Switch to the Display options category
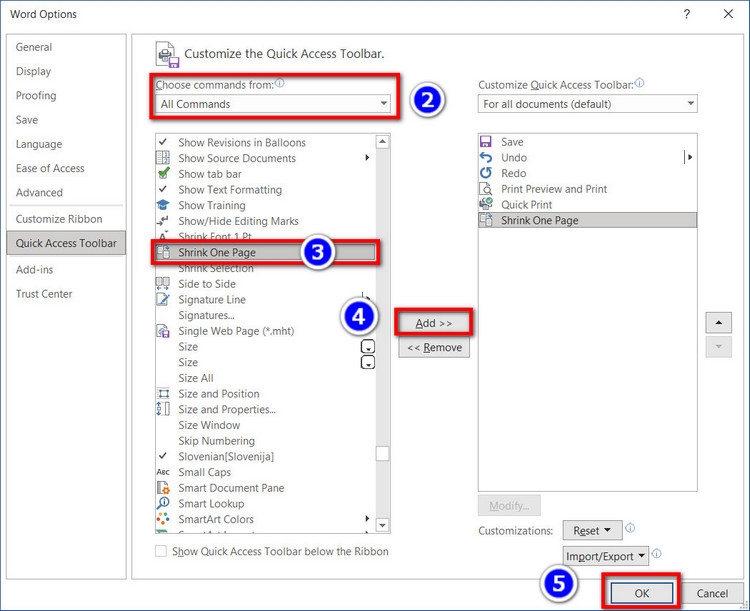Image resolution: width=750 pixels, height=611 pixels. click(33, 71)
